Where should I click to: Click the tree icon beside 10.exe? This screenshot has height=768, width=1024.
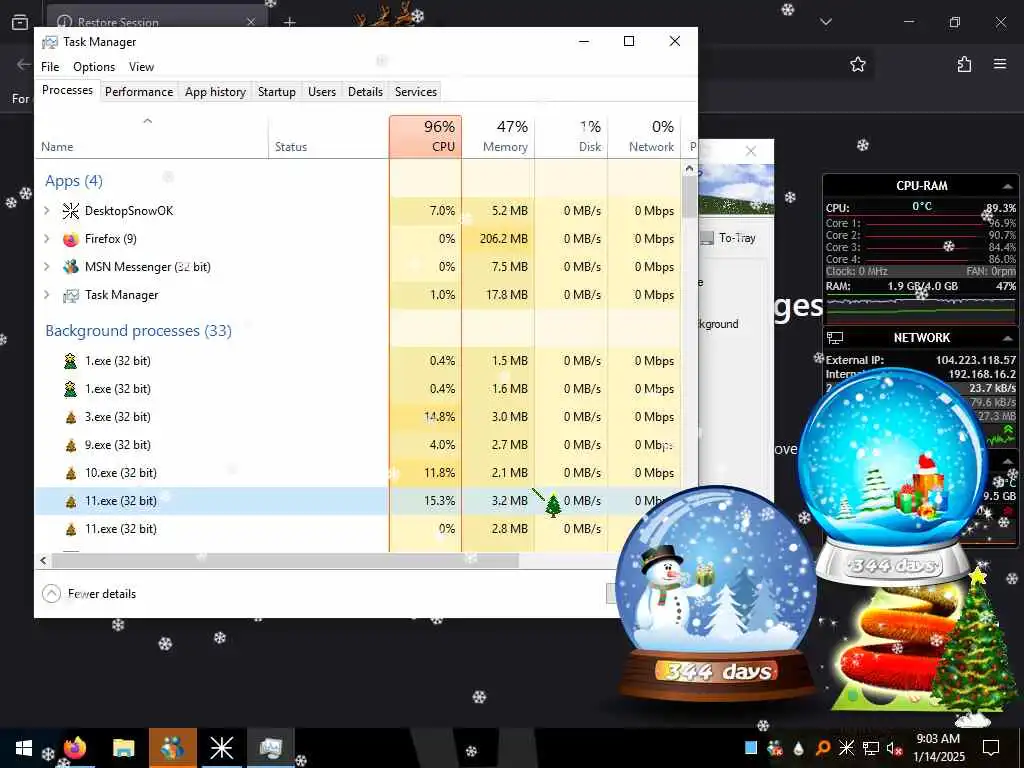71,473
